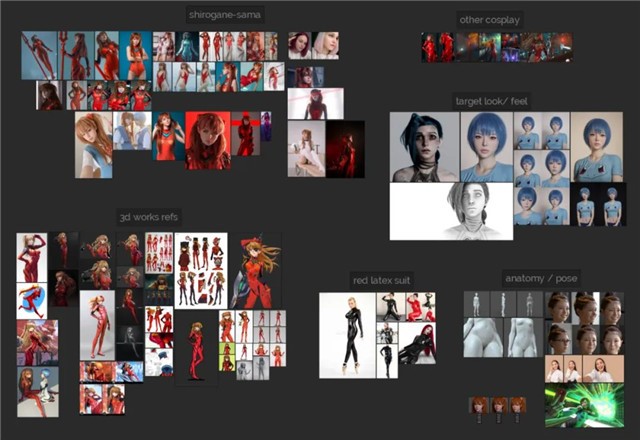Select the white character sheet with multiple outfits
The width and height of the screenshot is (640, 440).
tap(201, 271)
